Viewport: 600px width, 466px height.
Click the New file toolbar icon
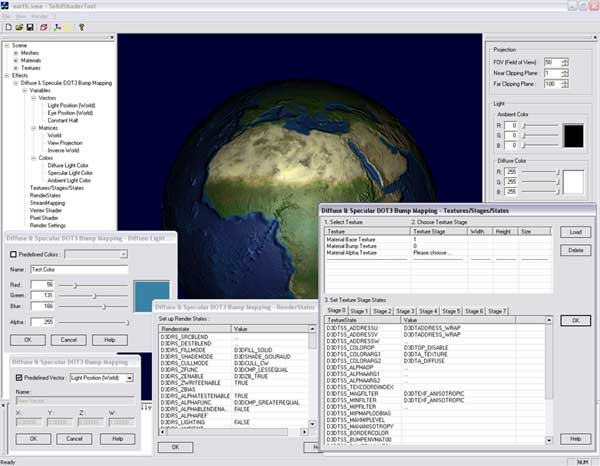pyautogui.click(x=7, y=28)
